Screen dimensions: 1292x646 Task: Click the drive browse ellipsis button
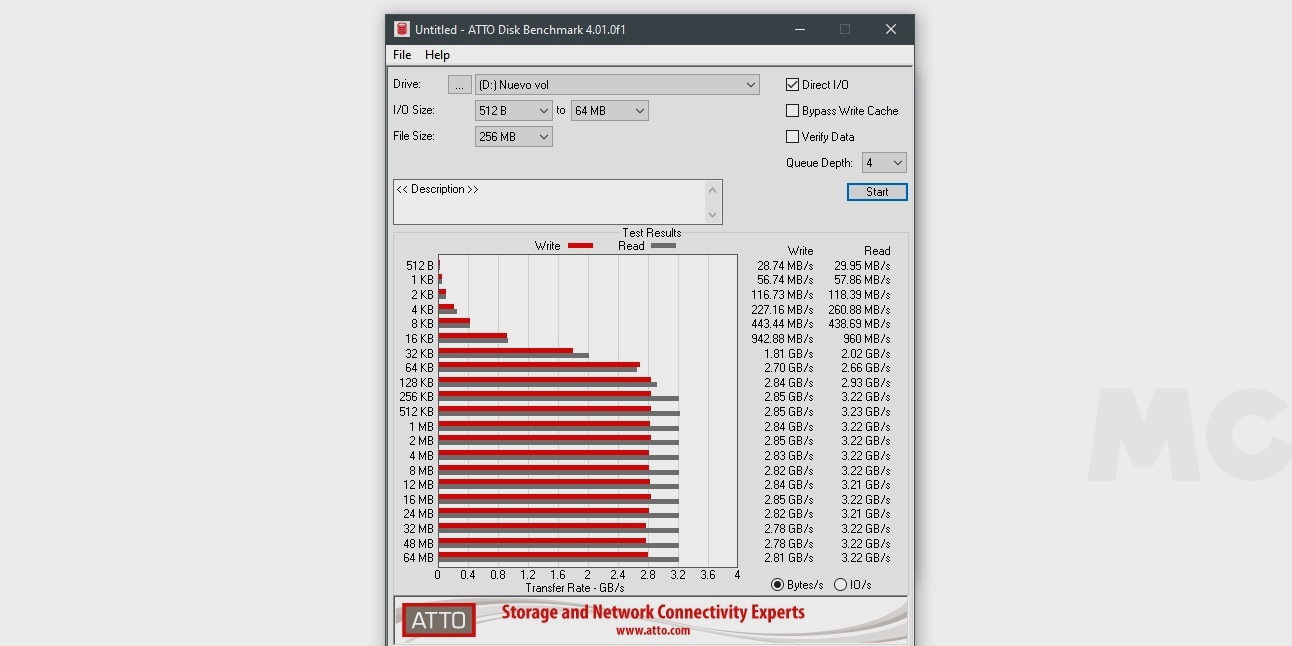coord(459,85)
